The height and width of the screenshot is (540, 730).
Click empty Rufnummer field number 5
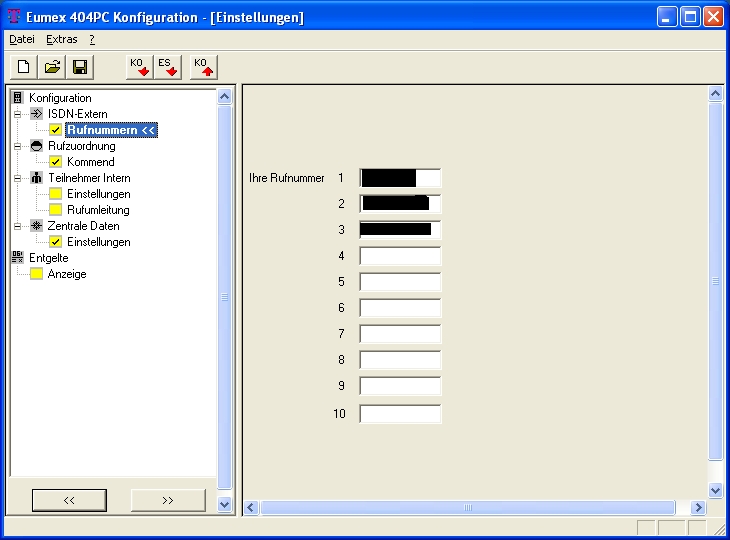(x=400, y=282)
